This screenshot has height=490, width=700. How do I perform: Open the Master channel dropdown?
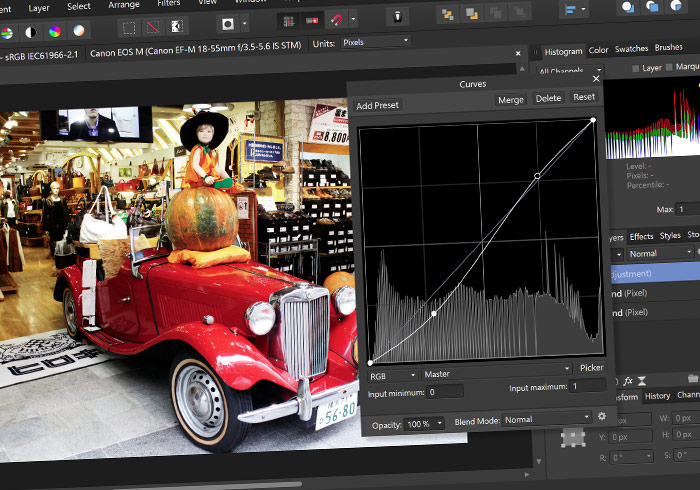[x=496, y=371]
